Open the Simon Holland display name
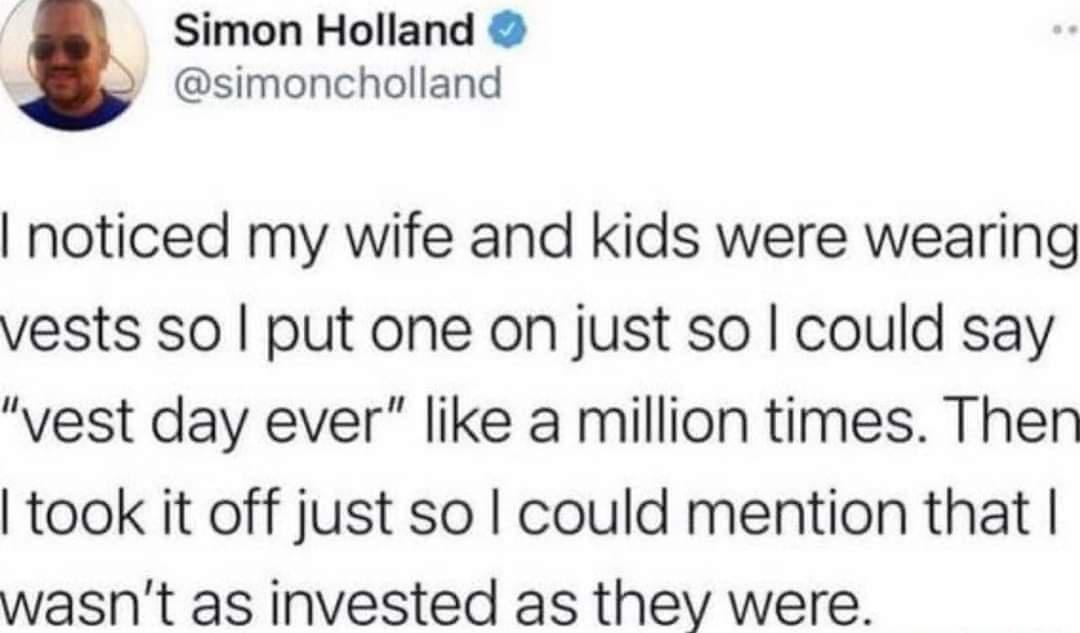1080x633 pixels. (x=324, y=34)
